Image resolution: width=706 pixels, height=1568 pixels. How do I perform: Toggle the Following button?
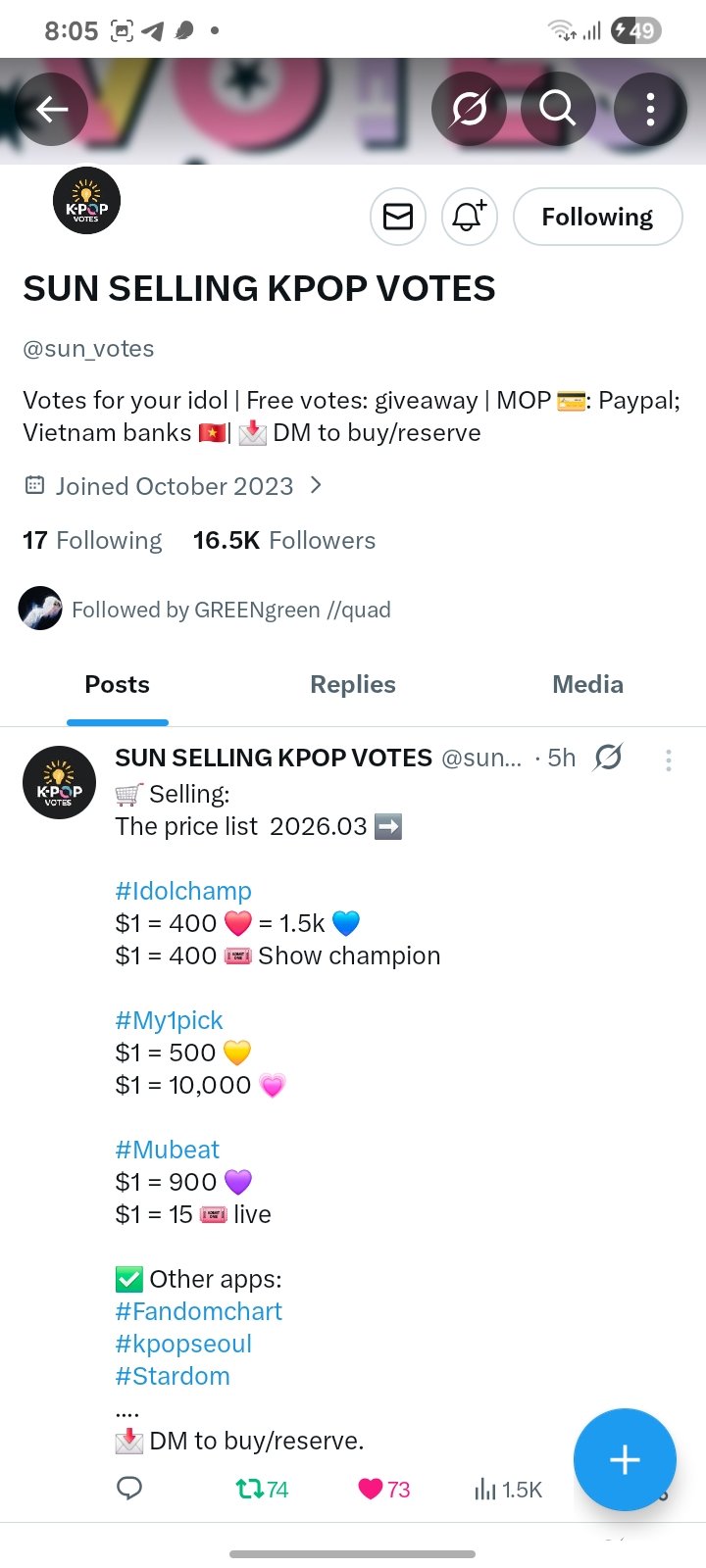[x=597, y=217]
